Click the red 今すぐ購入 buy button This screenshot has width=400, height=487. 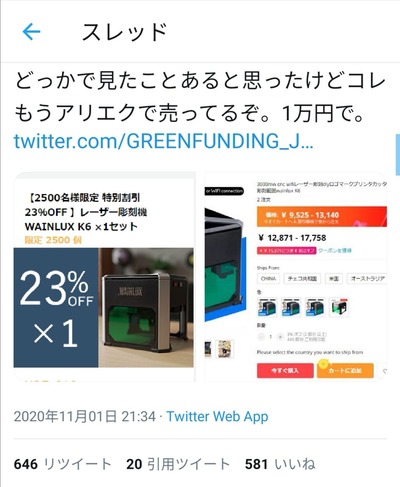pos(285,370)
